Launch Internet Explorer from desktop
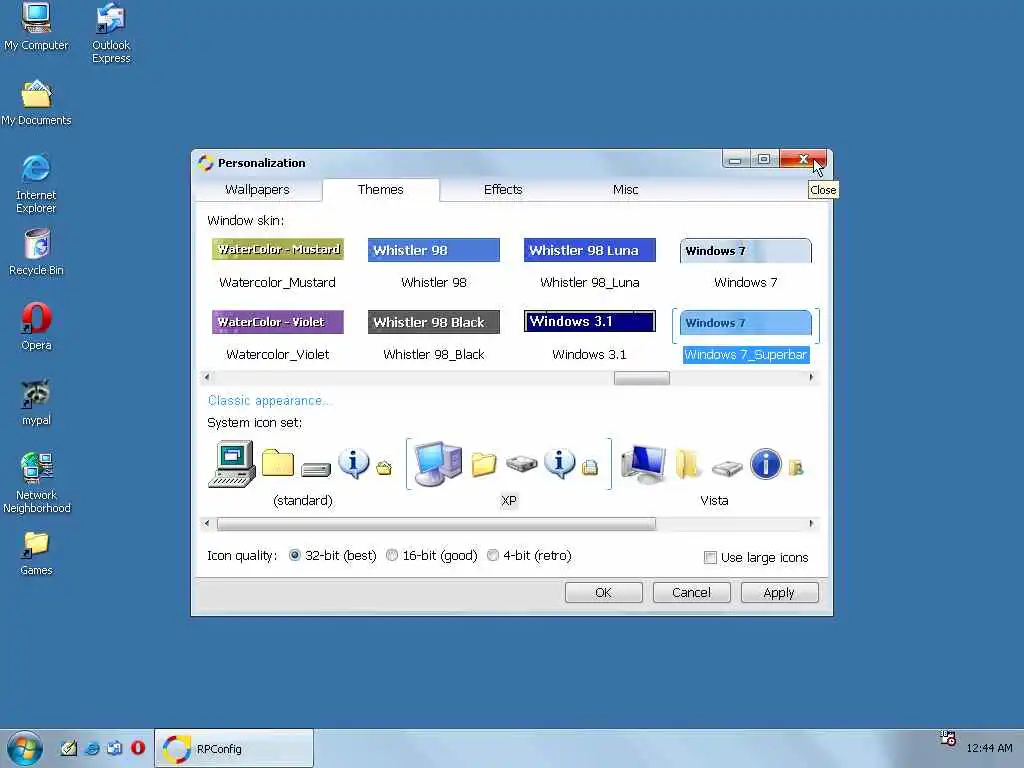 pyautogui.click(x=36, y=184)
